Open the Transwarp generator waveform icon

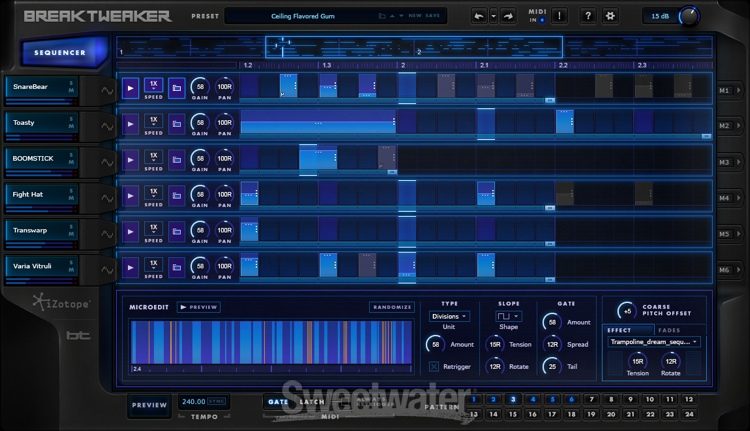(x=107, y=234)
